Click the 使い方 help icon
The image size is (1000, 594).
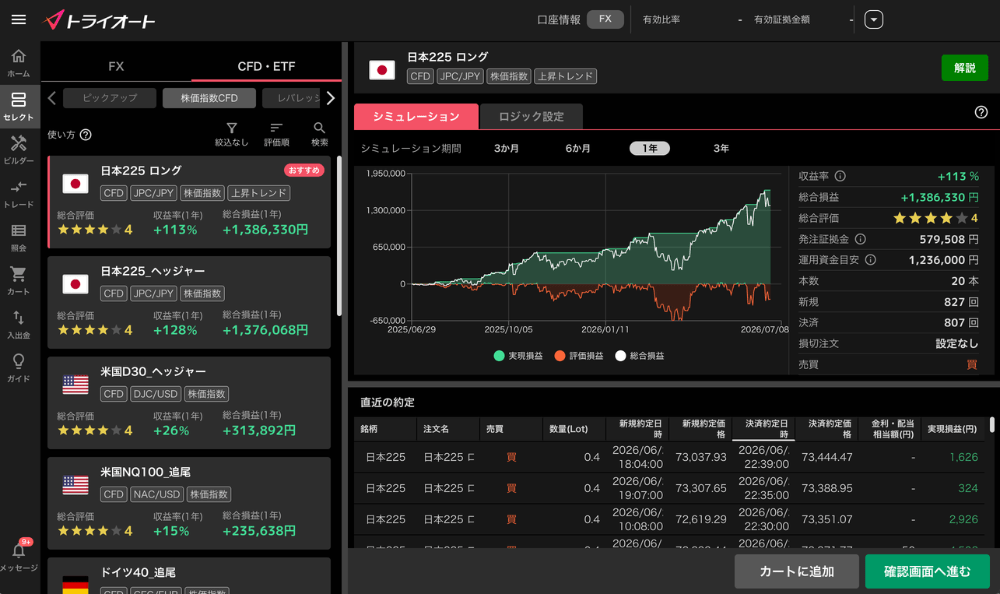[x=85, y=135]
